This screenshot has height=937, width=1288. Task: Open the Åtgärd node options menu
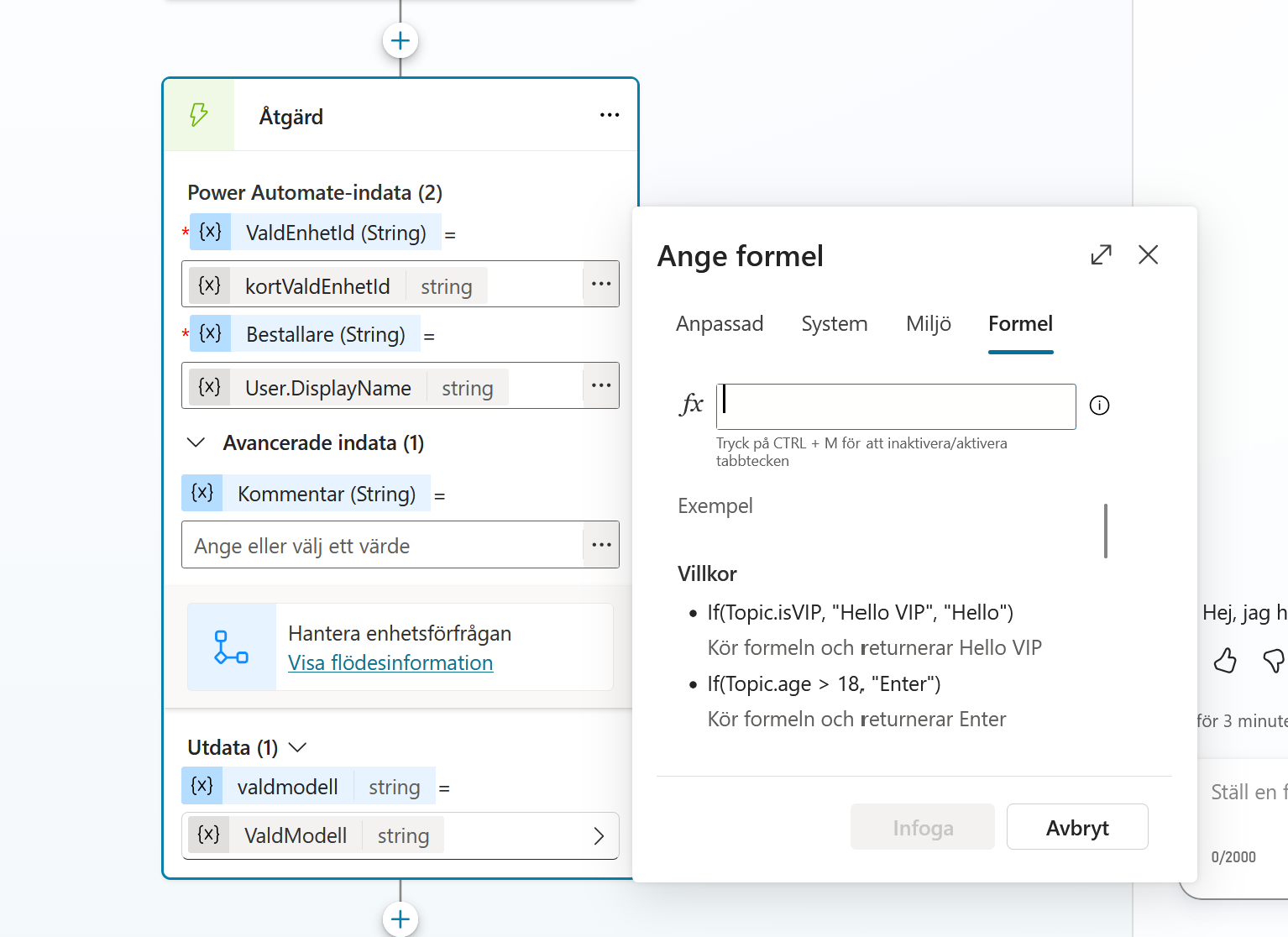[610, 115]
